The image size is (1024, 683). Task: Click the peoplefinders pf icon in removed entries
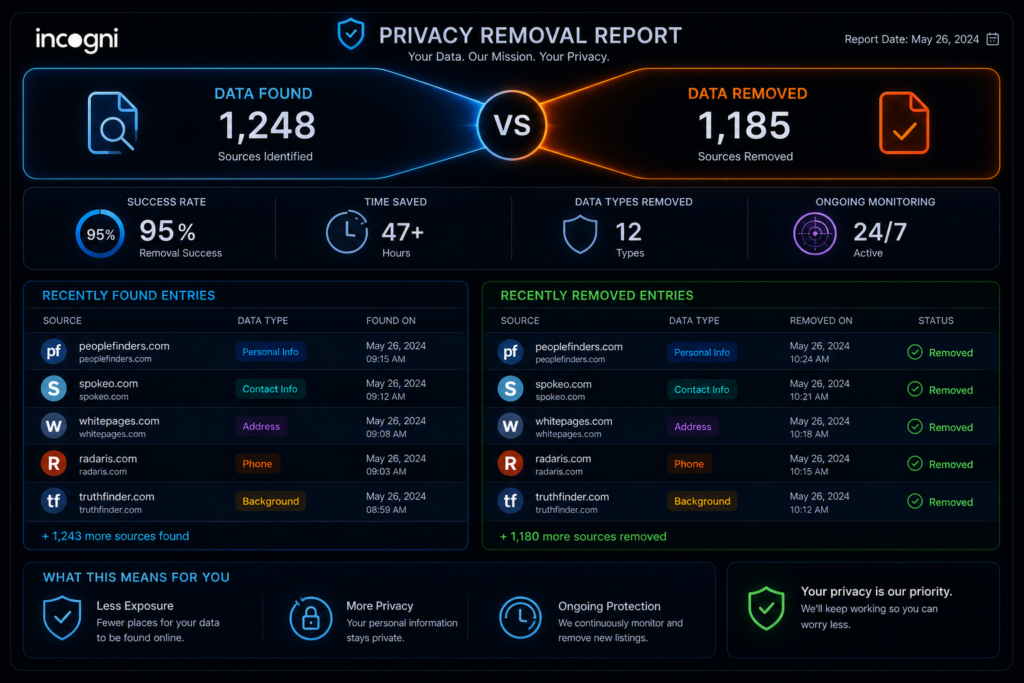(510, 352)
